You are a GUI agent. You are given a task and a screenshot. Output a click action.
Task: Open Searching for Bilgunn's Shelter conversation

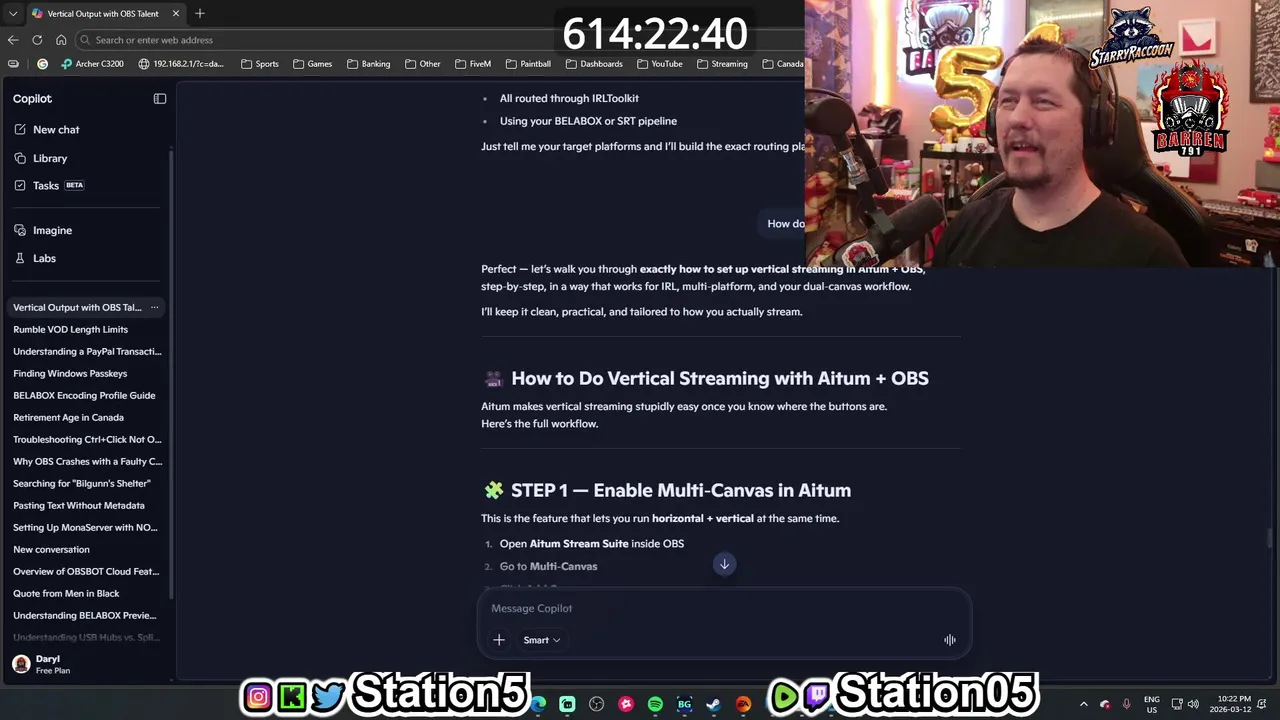82,483
